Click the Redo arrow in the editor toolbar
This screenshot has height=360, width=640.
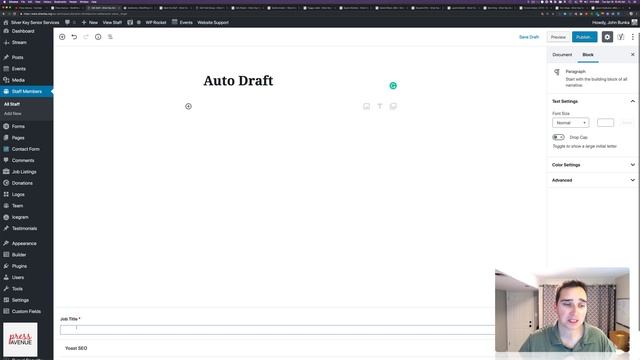point(86,37)
